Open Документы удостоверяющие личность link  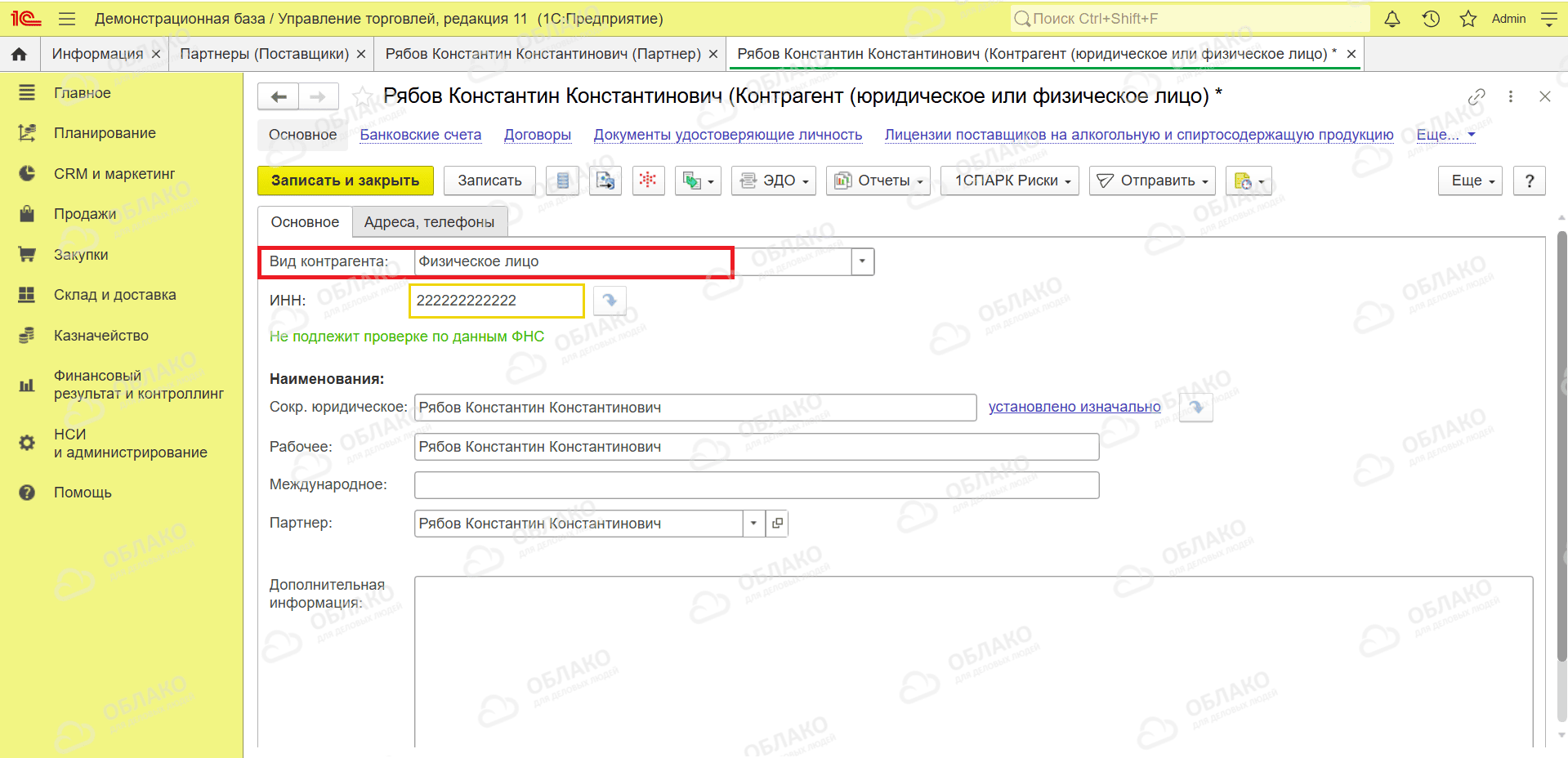728,135
